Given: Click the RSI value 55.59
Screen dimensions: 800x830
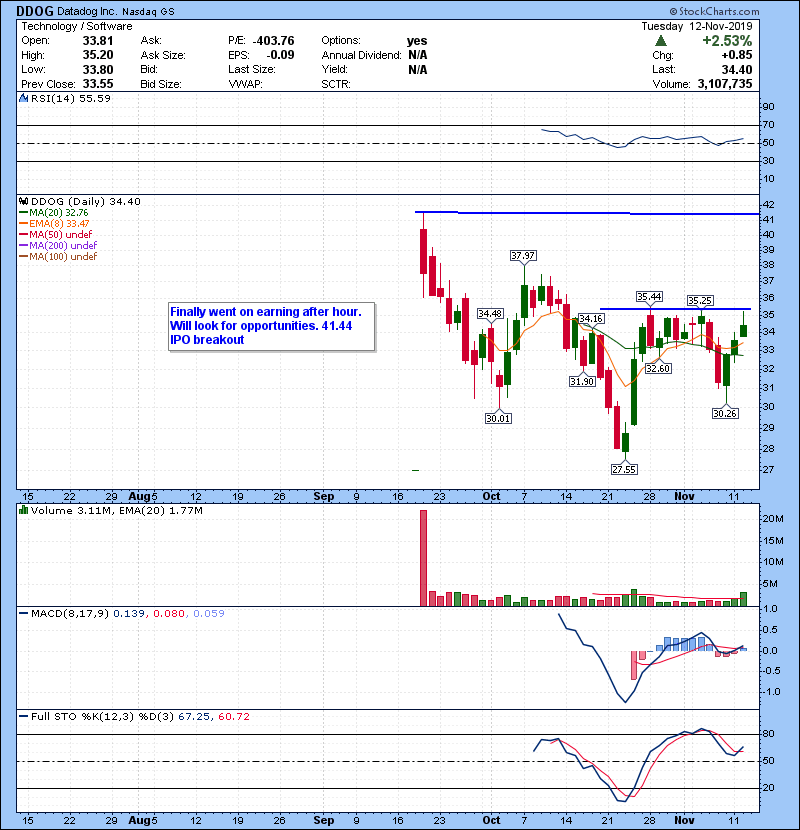Looking at the screenshot, I should 94,98.
